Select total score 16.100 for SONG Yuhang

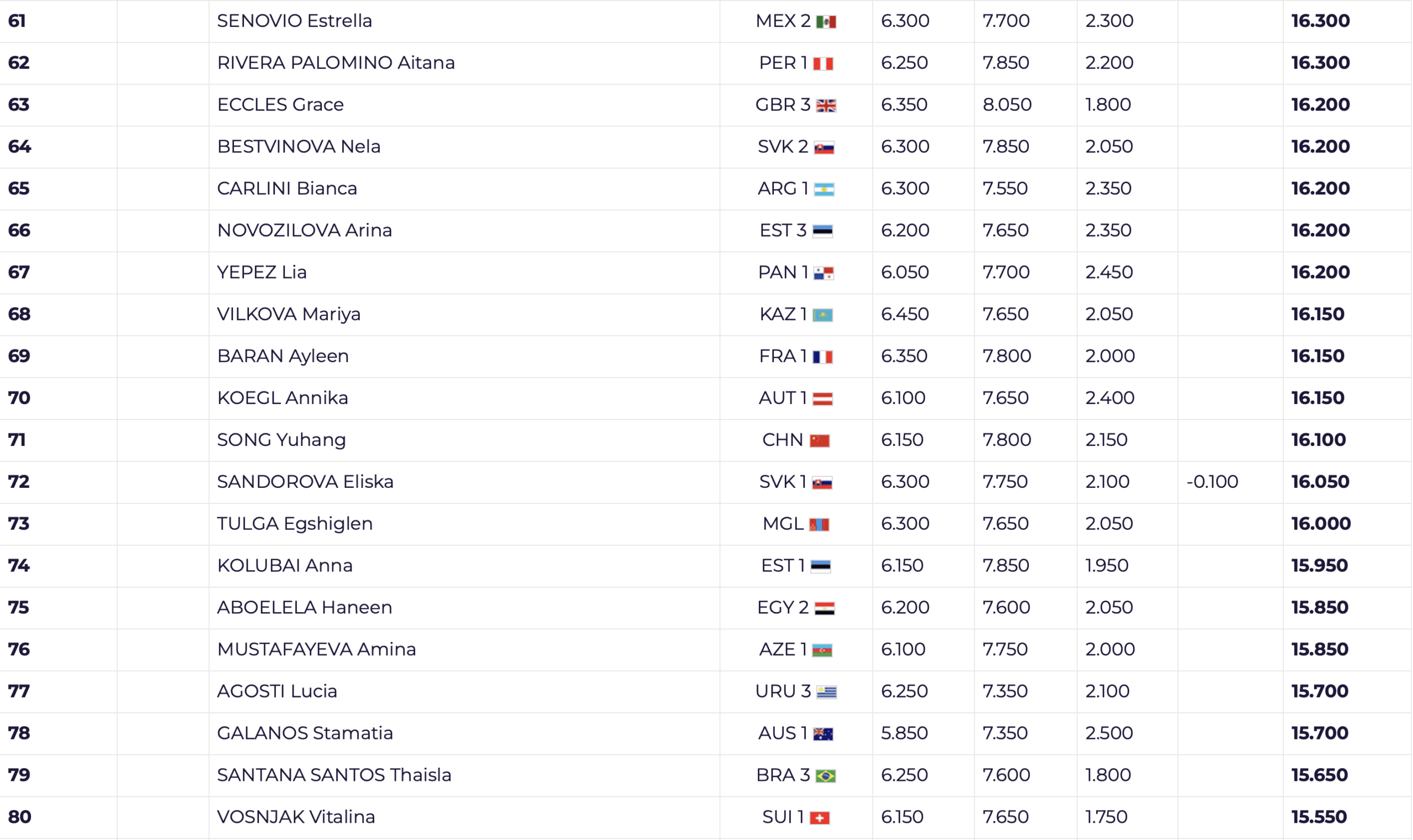1319,440
